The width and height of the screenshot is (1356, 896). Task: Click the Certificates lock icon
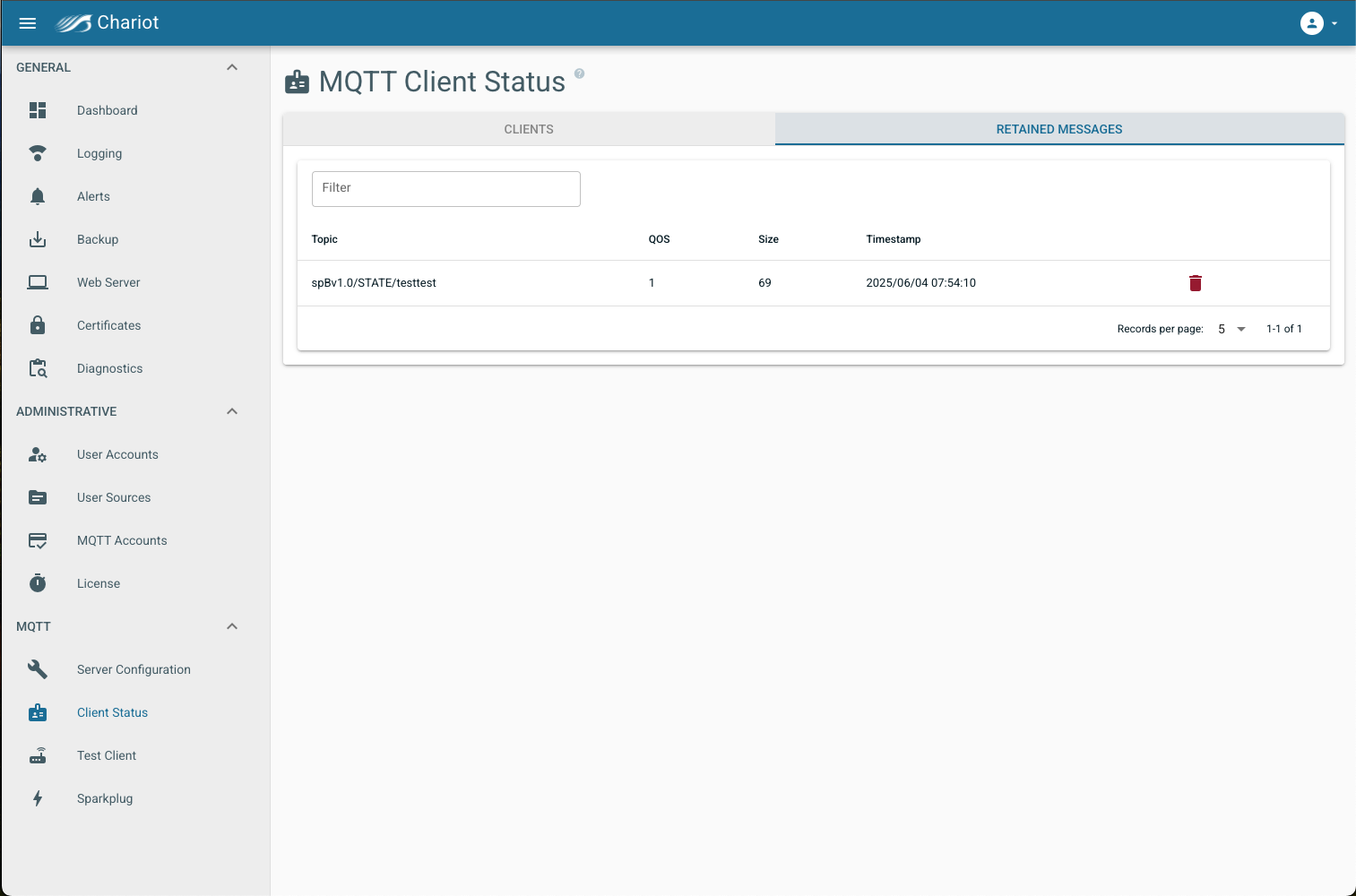pyautogui.click(x=38, y=325)
